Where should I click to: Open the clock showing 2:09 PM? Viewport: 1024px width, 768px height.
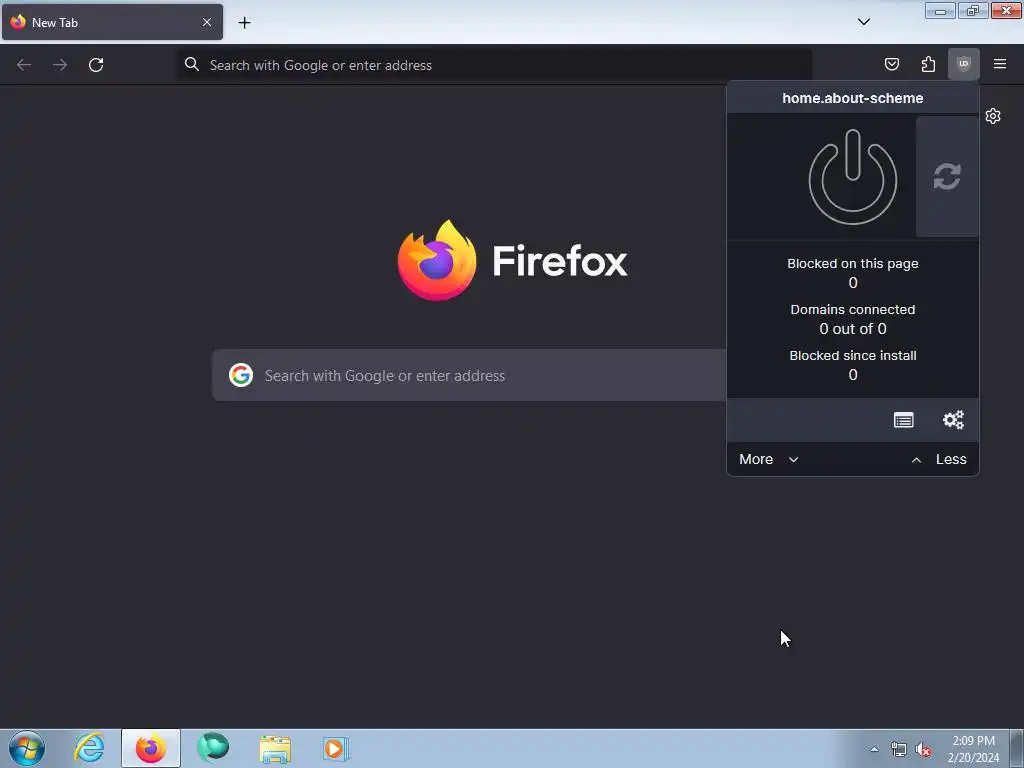tap(973, 749)
